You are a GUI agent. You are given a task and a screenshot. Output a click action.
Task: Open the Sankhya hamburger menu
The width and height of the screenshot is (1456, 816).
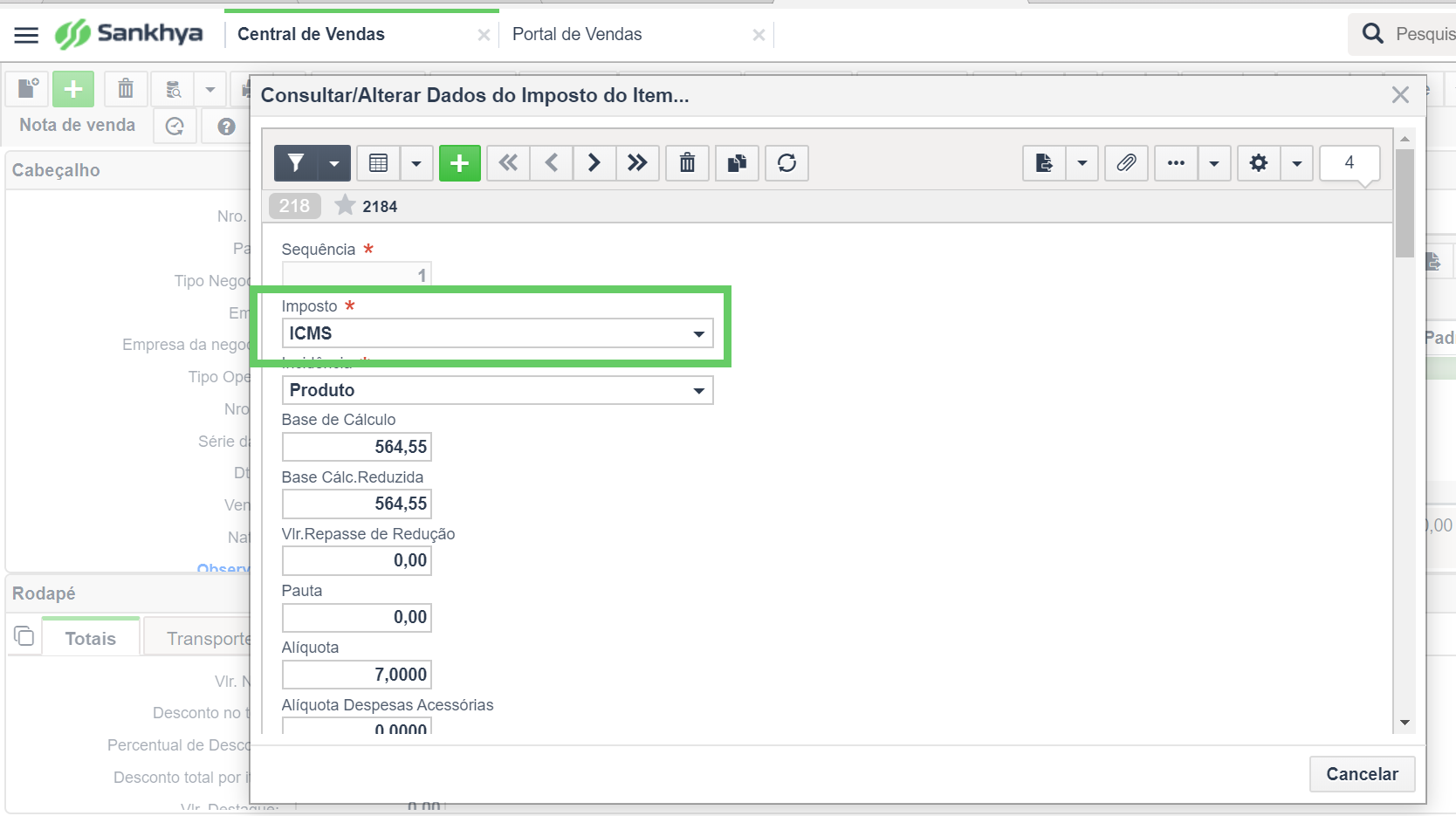point(26,35)
